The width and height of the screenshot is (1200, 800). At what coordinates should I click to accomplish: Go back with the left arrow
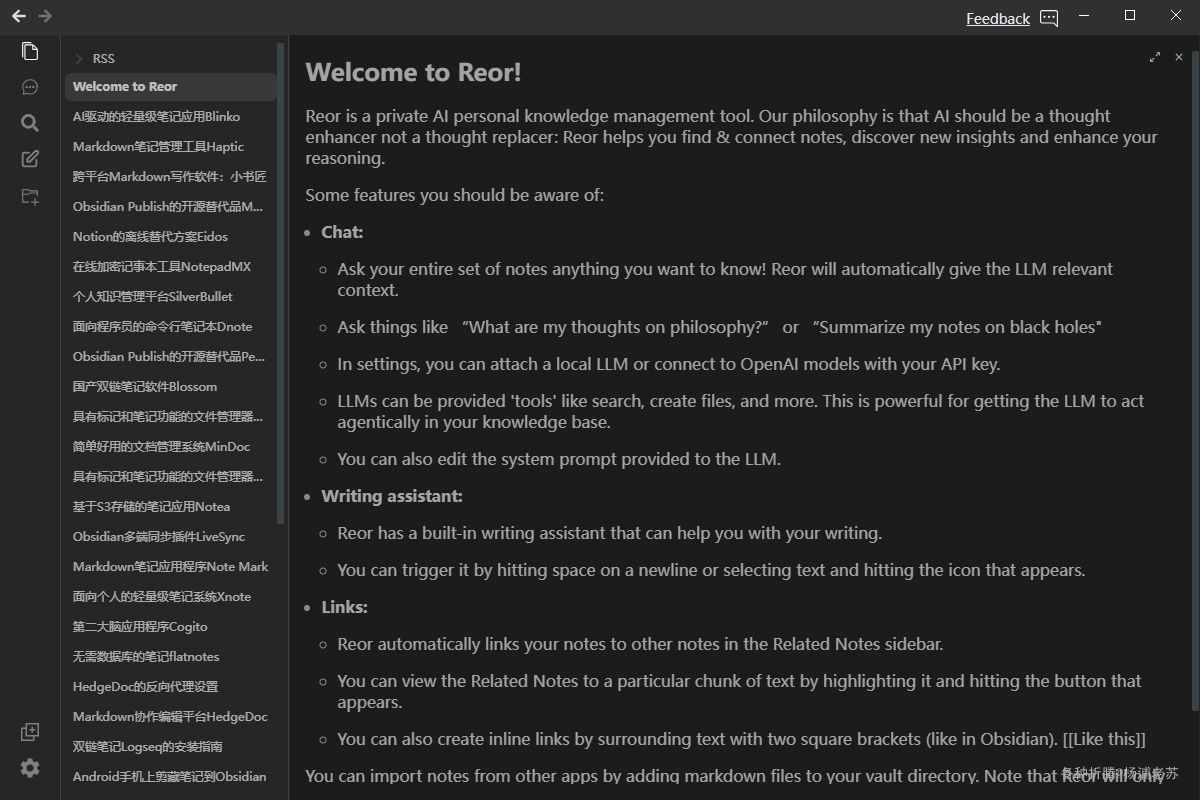tap(19, 16)
